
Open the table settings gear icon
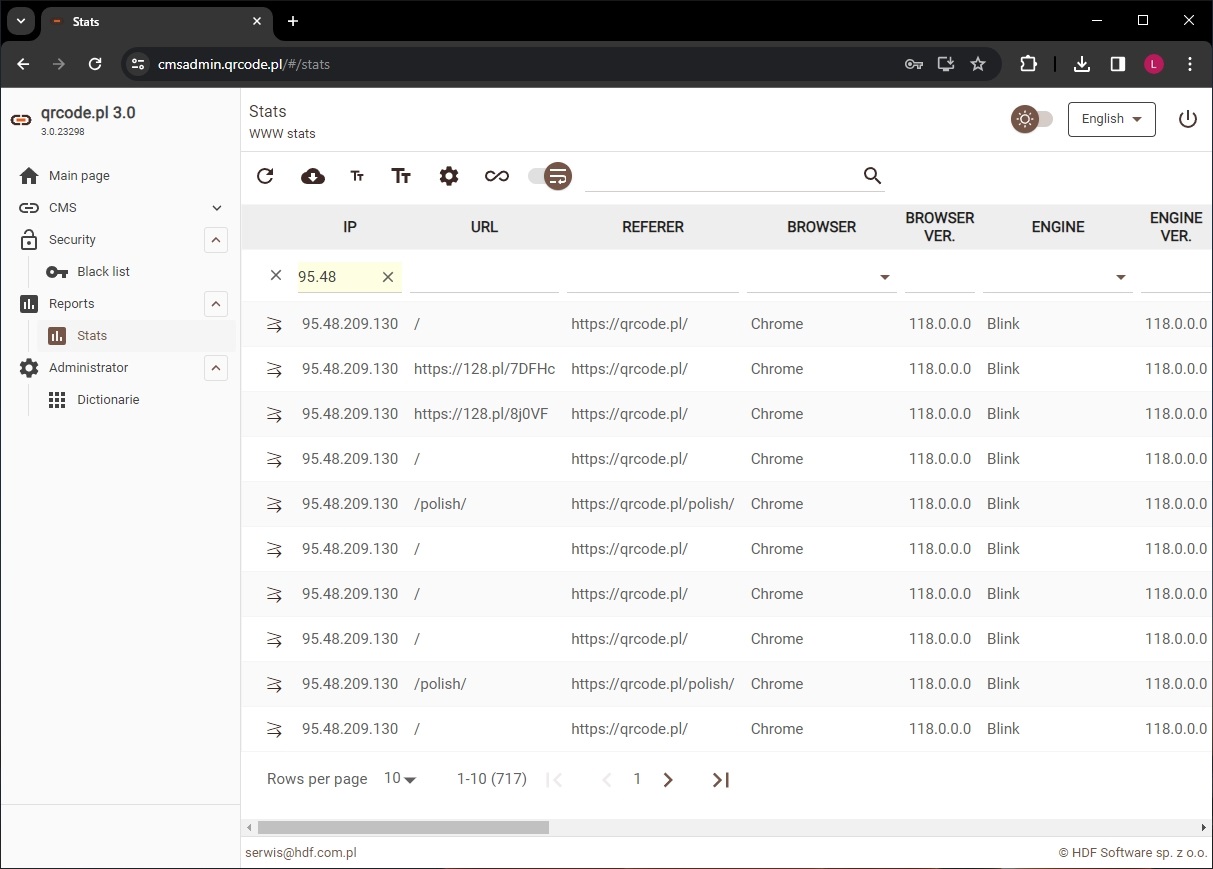pos(448,176)
